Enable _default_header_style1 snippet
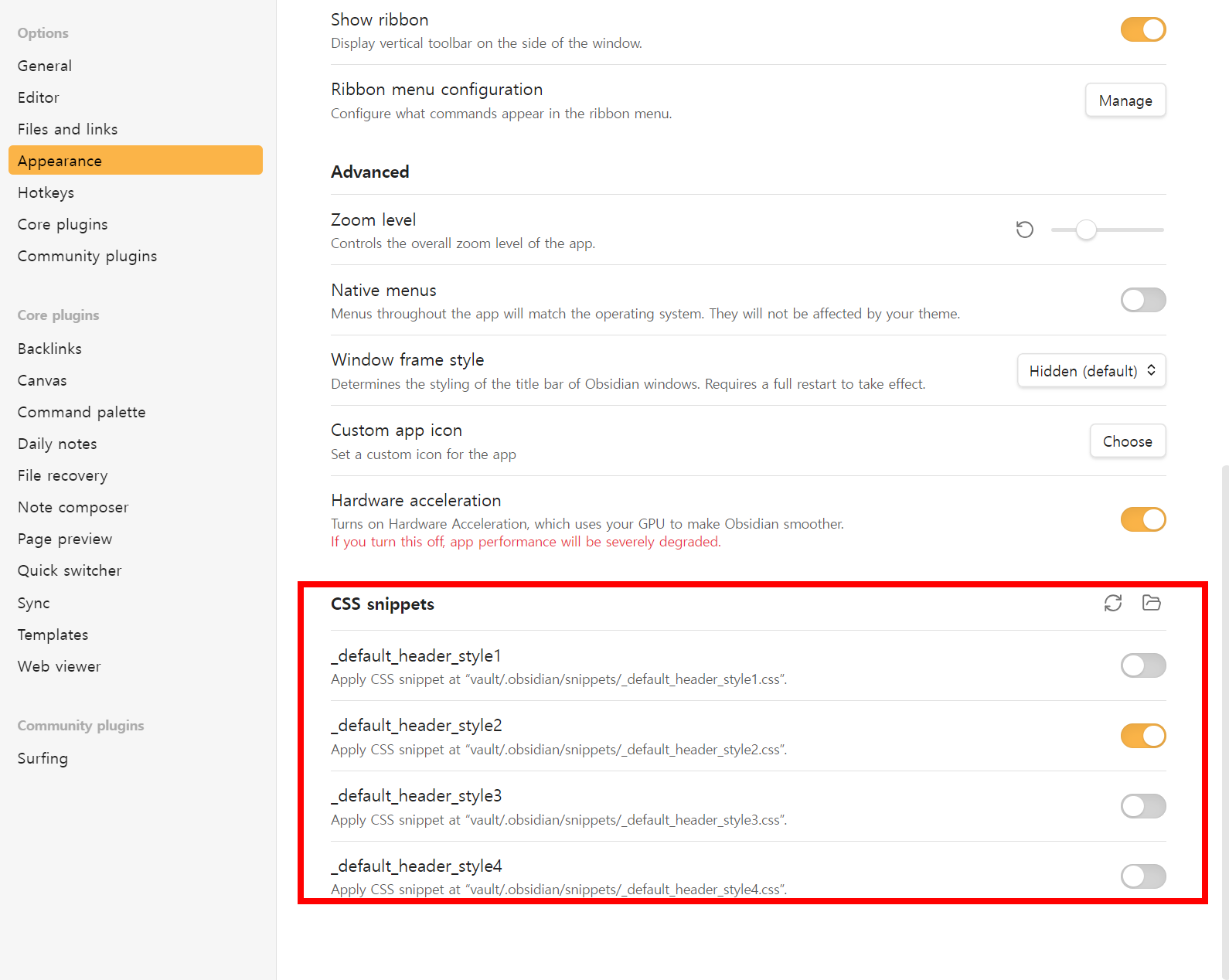The width and height of the screenshot is (1229, 980). tap(1143, 665)
